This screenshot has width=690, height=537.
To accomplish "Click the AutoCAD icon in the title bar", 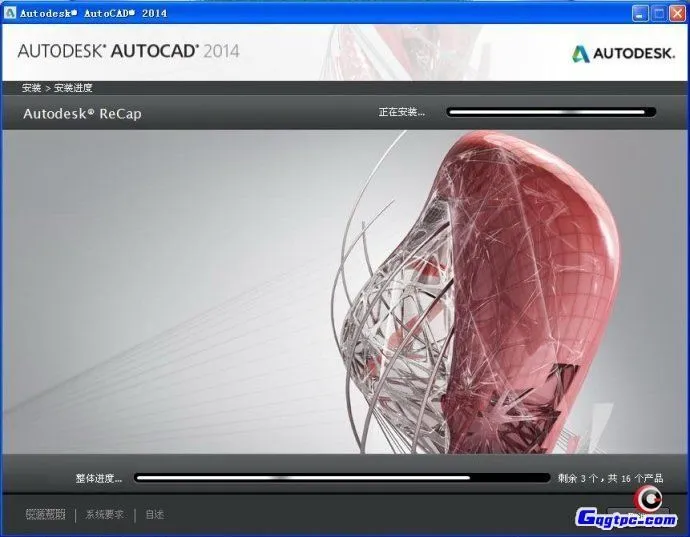I will pyautogui.click(x=10, y=13).
